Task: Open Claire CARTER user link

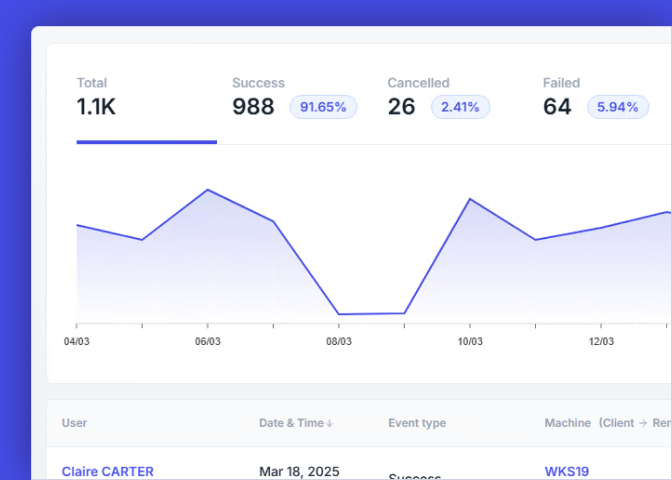Action: point(108,471)
